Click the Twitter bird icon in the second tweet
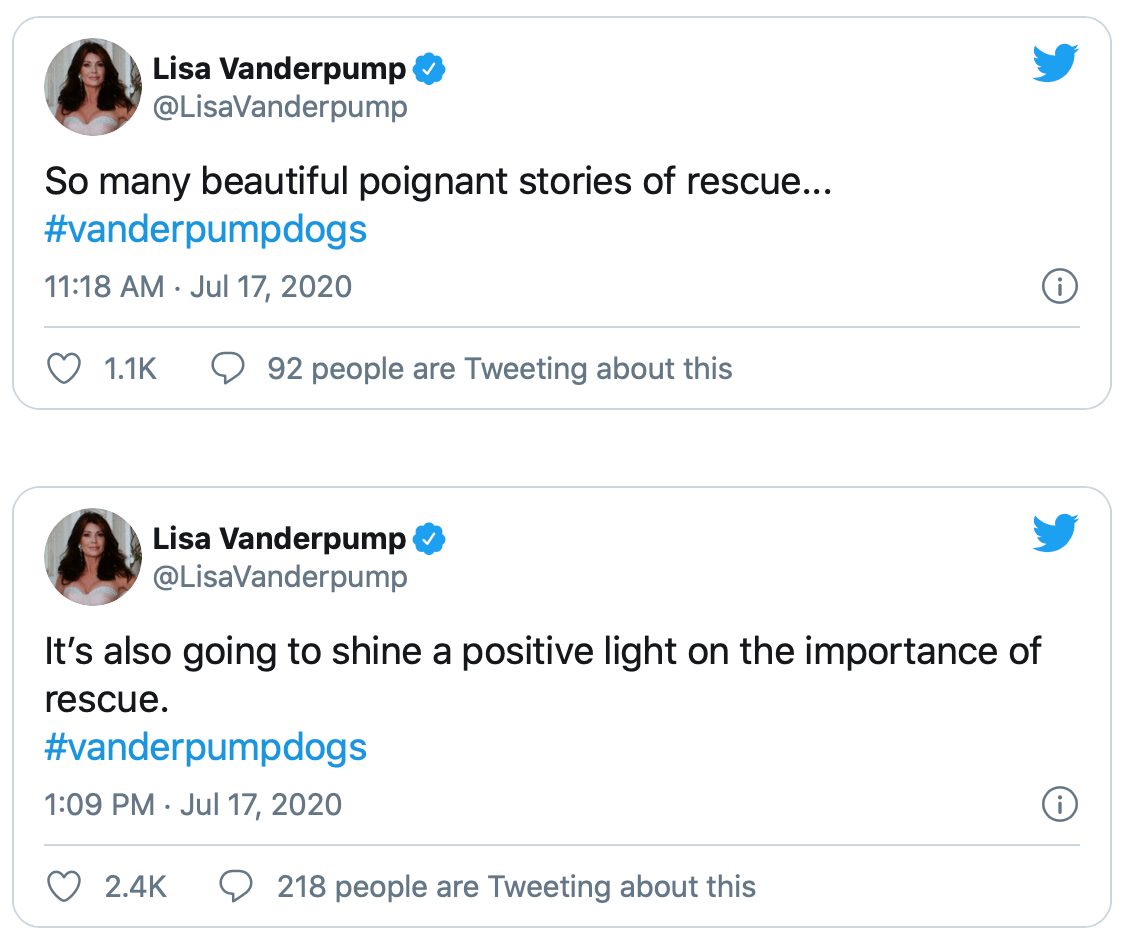The height and width of the screenshot is (948, 1132). point(1054,535)
